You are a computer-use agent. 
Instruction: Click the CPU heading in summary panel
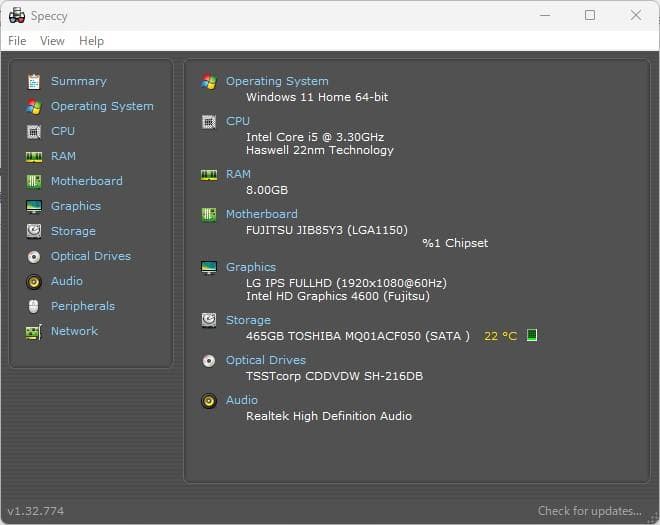(238, 121)
